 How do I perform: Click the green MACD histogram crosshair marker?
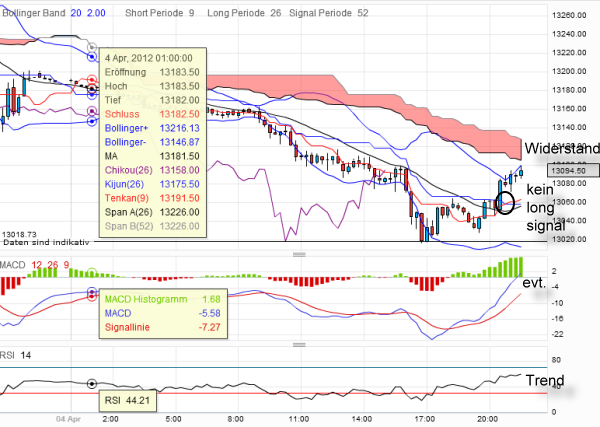tap(92, 273)
